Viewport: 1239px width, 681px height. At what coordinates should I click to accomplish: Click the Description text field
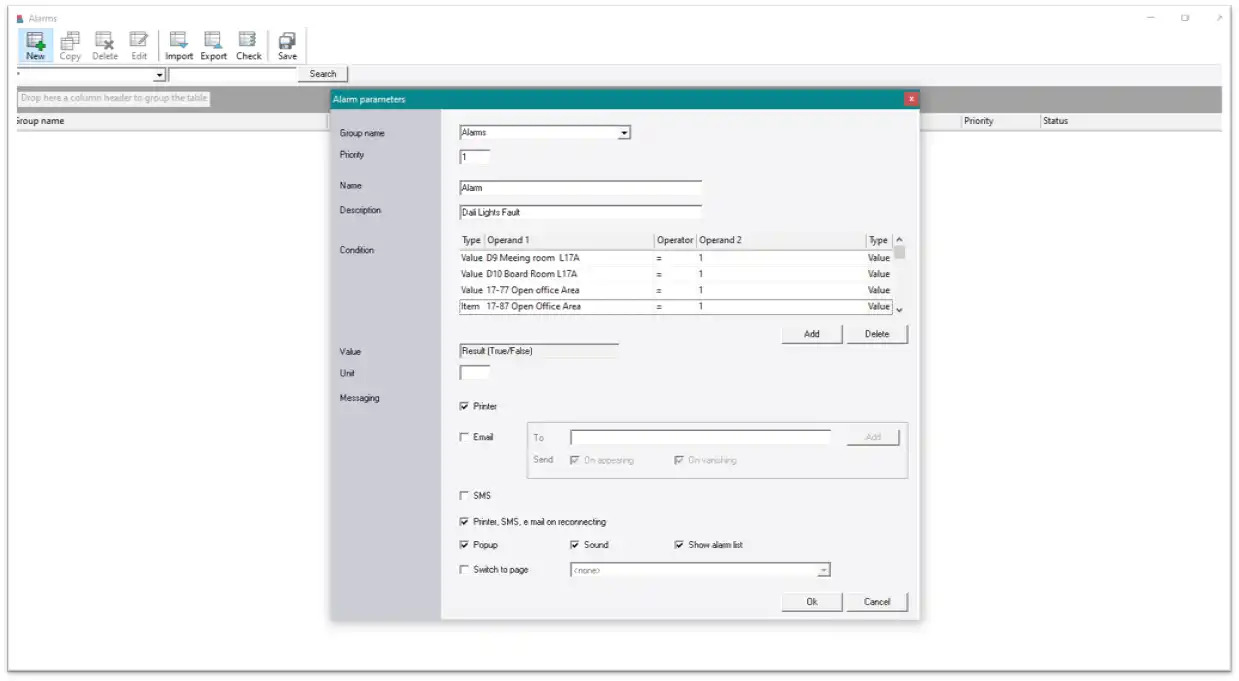(x=580, y=212)
